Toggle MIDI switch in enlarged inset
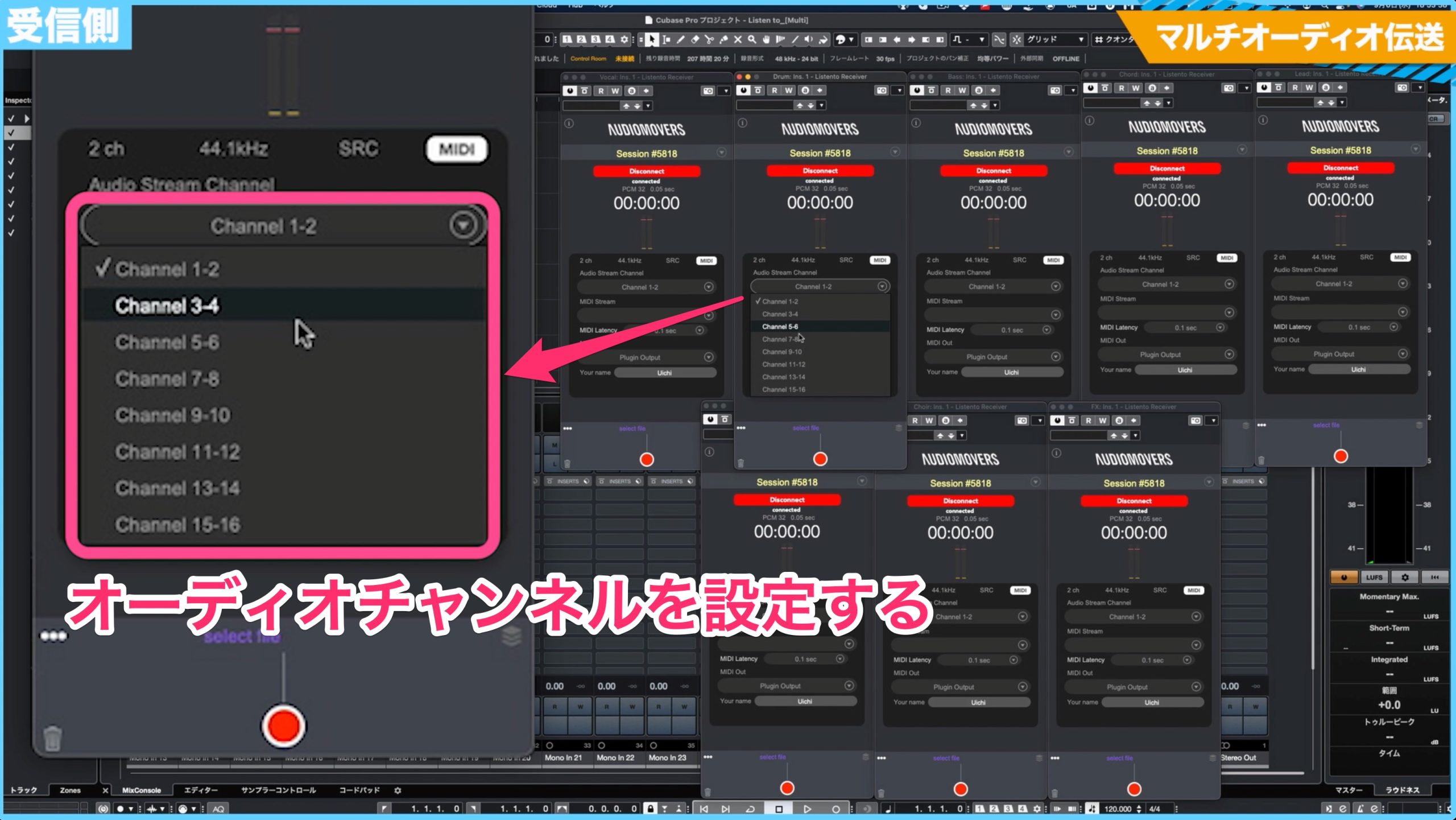The width and height of the screenshot is (1456, 820). [x=457, y=149]
